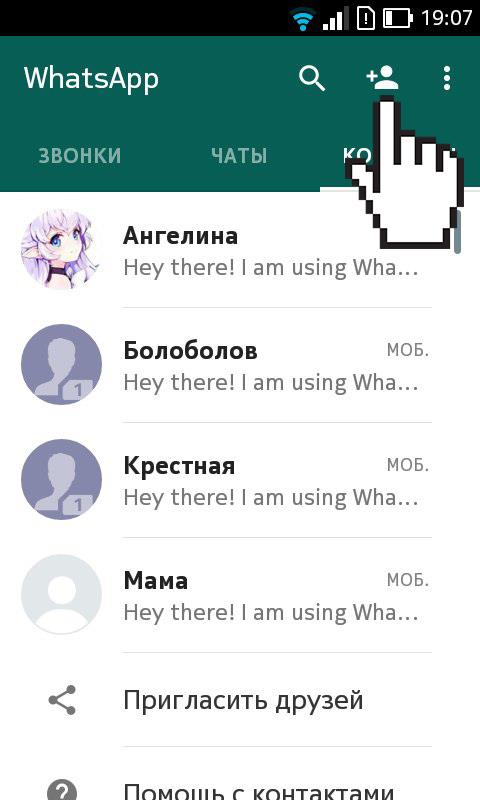Tap the add contact icon
The height and width of the screenshot is (800, 480).
pos(382,78)
